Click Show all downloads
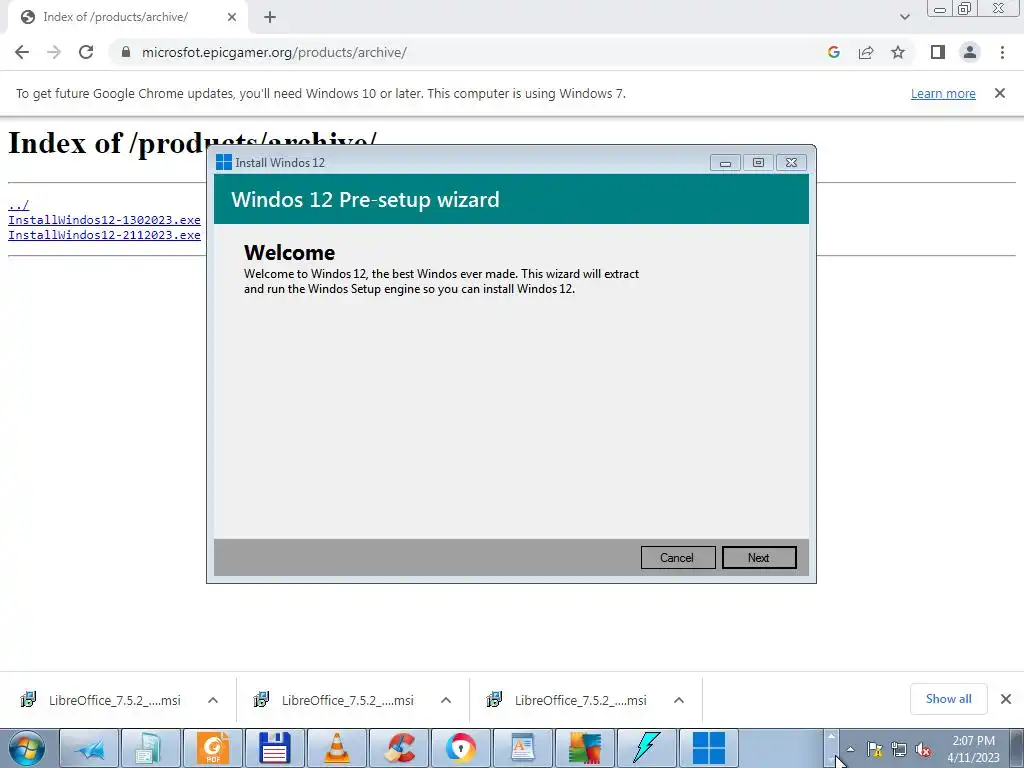Image resolution: width=1024 pixels, height=768 pixels. click(x=948, y=699)
